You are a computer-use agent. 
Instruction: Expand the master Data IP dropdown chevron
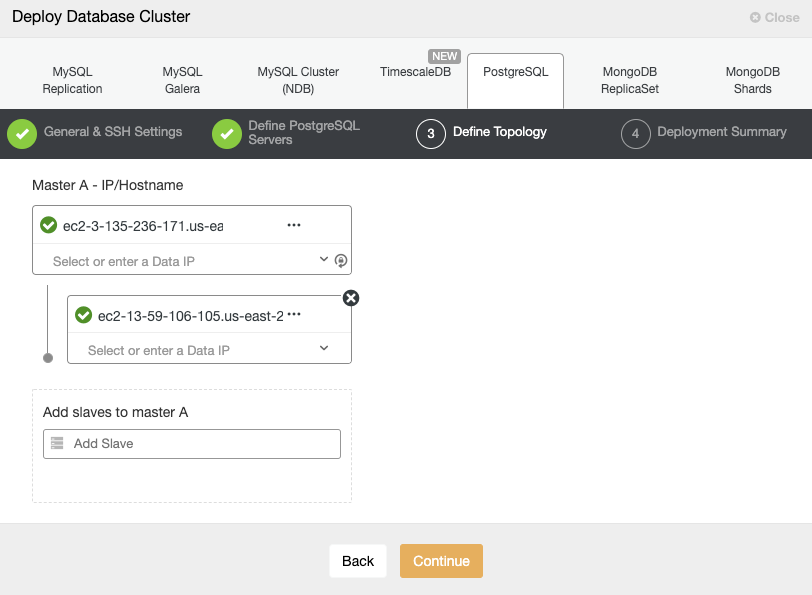click(x=324, y=259)
